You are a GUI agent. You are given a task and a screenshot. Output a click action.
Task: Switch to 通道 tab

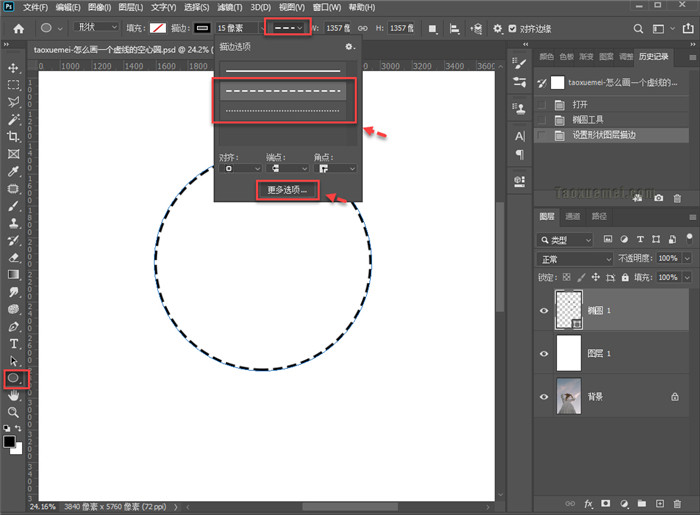[x=573, y=216]
